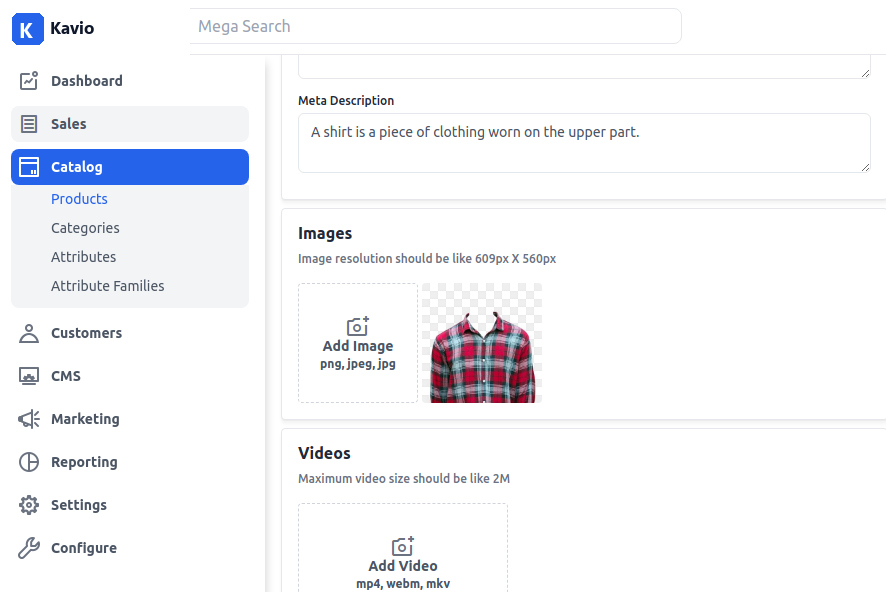Open the Reporting menu entry
Image resolution: width=886 pixels, height=592 pixels.
click(130, 462)
